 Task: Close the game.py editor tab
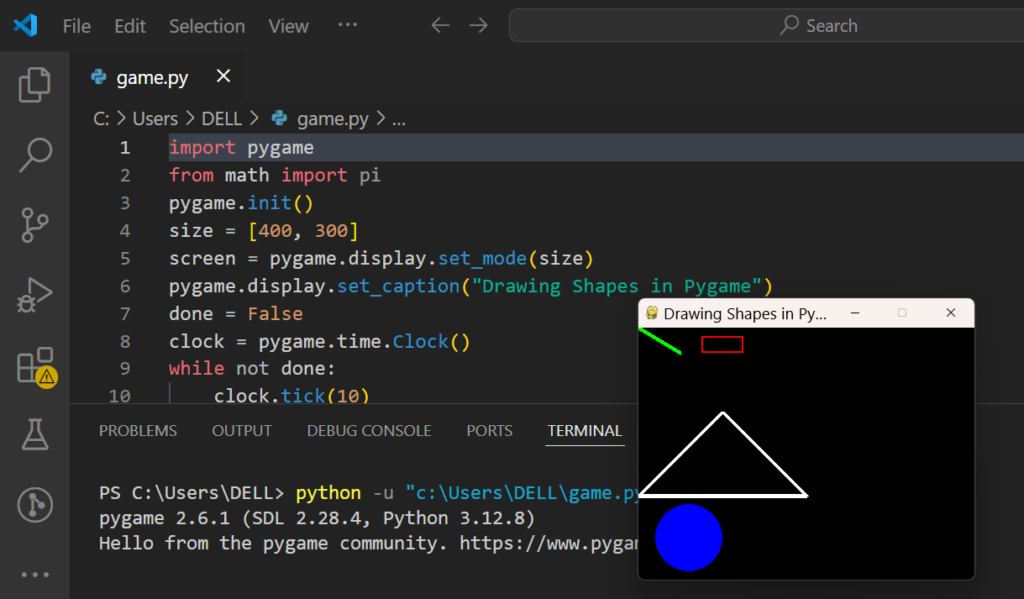(223, 76)
